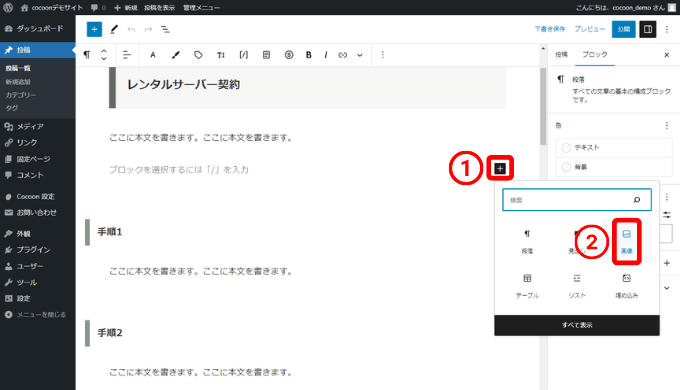
Task: Expand the collapsed sidebar panel chevron
Action: pos(667,288)
